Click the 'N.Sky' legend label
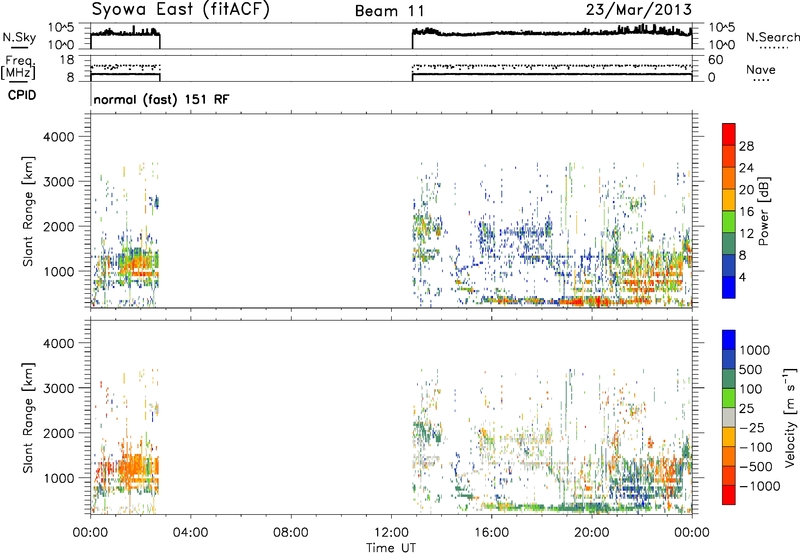 (19, 37)
